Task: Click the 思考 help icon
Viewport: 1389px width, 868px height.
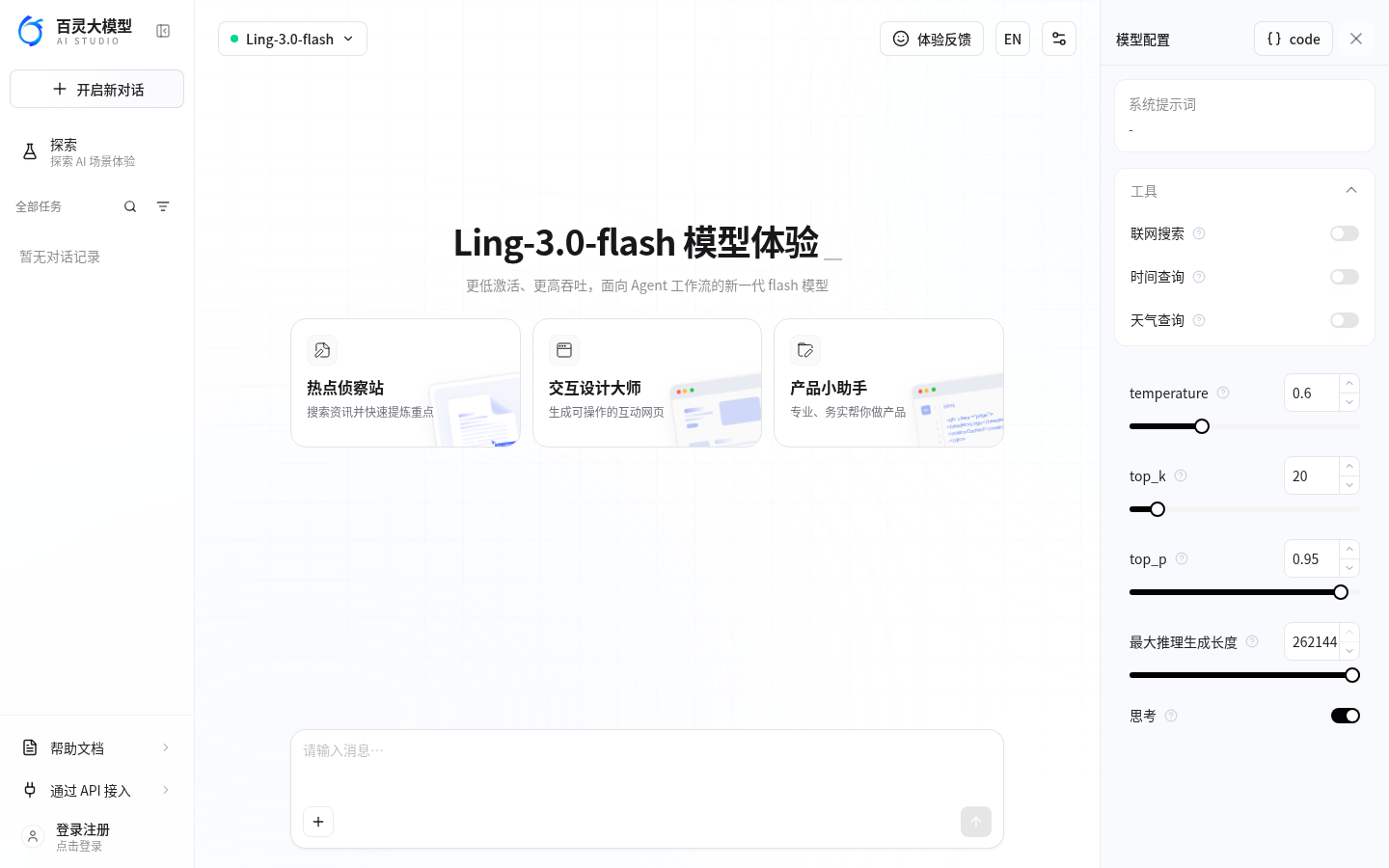Action: coord(1171,716)
